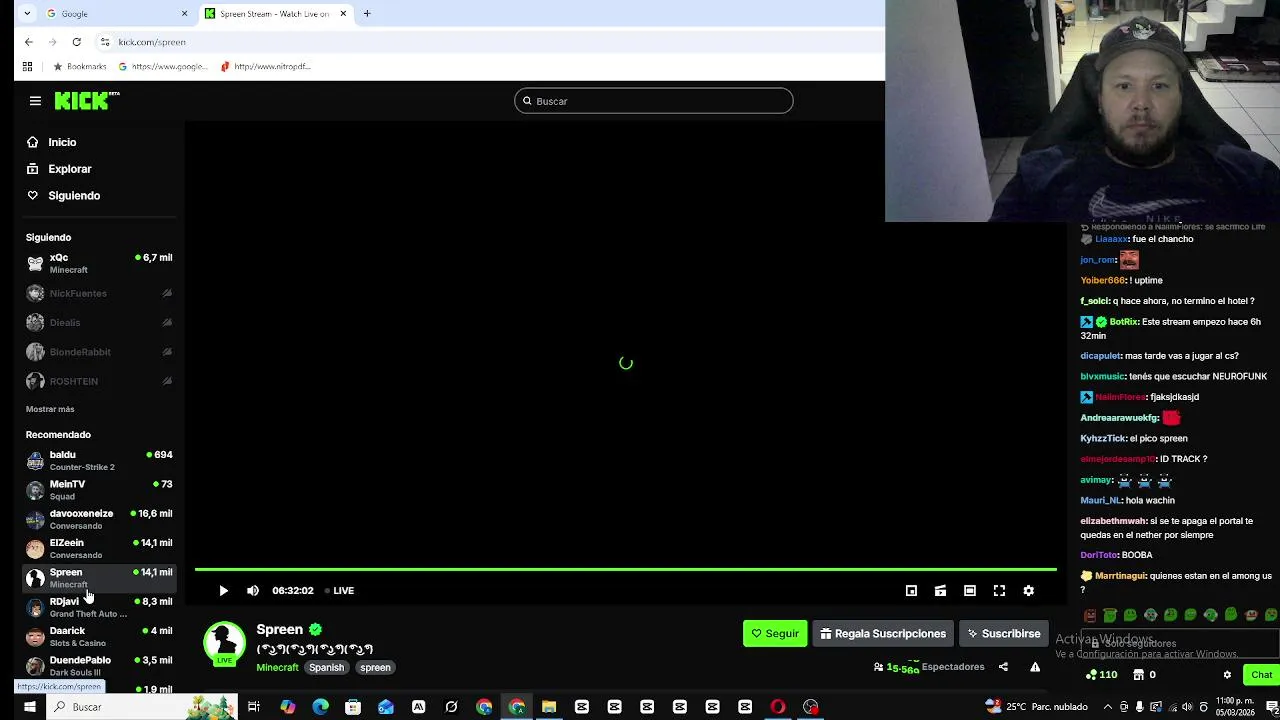Toggle theater mode in player
Screen dimensions: 1280x720
[969, 591]
